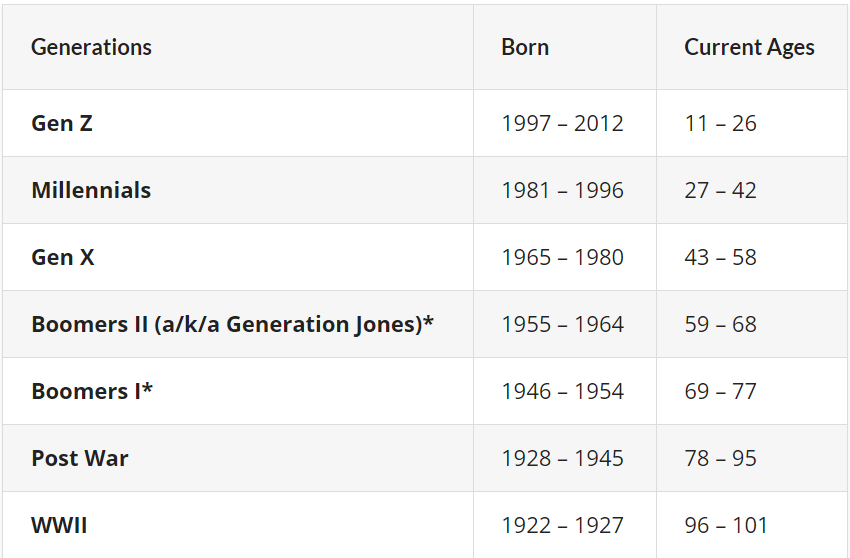Viewport: 850px width, 558px height.
Task: Click the age range 11 – 26
Action: (x=720, y=123)
